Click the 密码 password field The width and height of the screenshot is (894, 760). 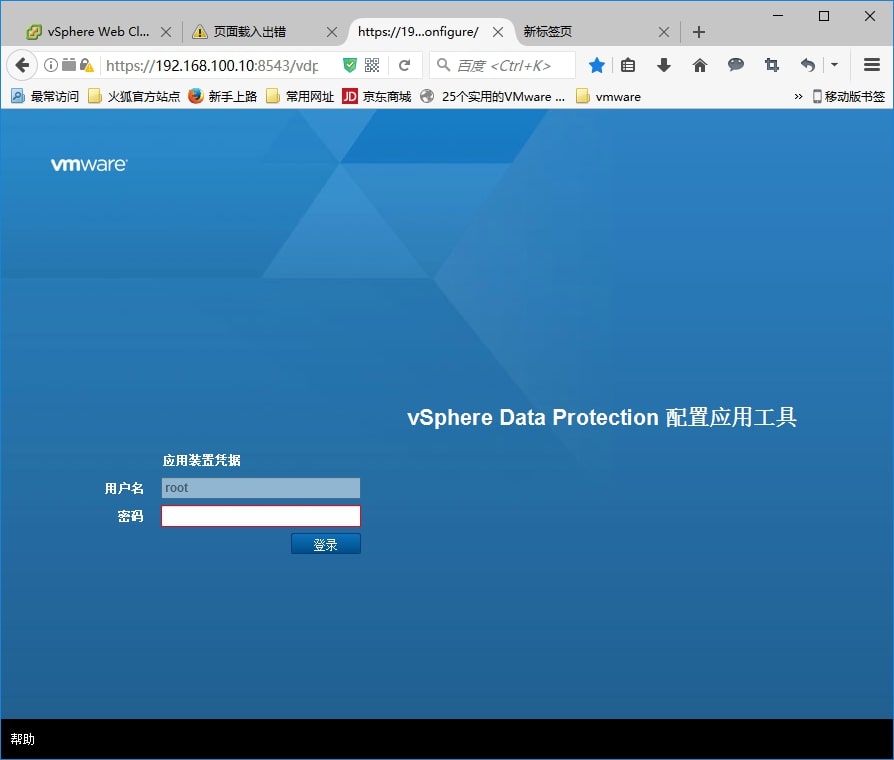coord(261,516)
